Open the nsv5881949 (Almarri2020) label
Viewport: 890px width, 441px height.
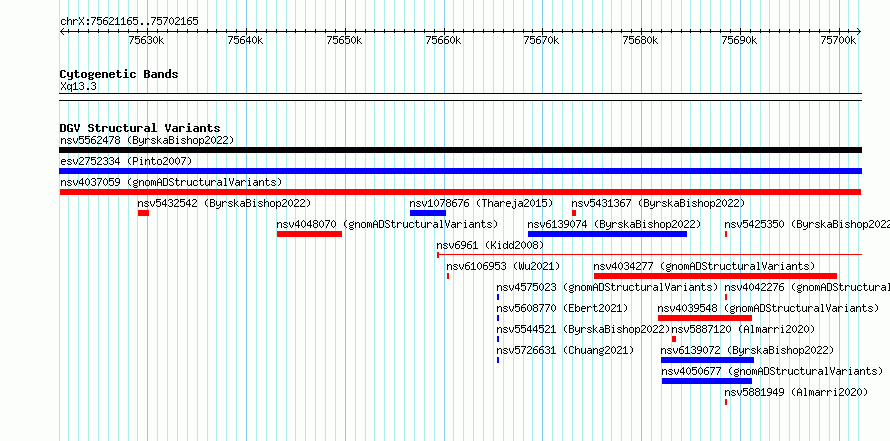(x=796, y=392)
